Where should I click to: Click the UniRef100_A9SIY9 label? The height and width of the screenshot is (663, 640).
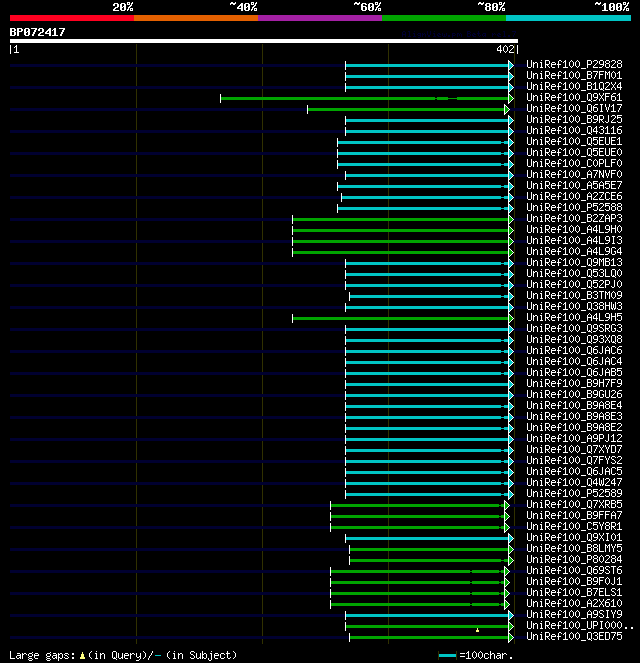point(574,614)
